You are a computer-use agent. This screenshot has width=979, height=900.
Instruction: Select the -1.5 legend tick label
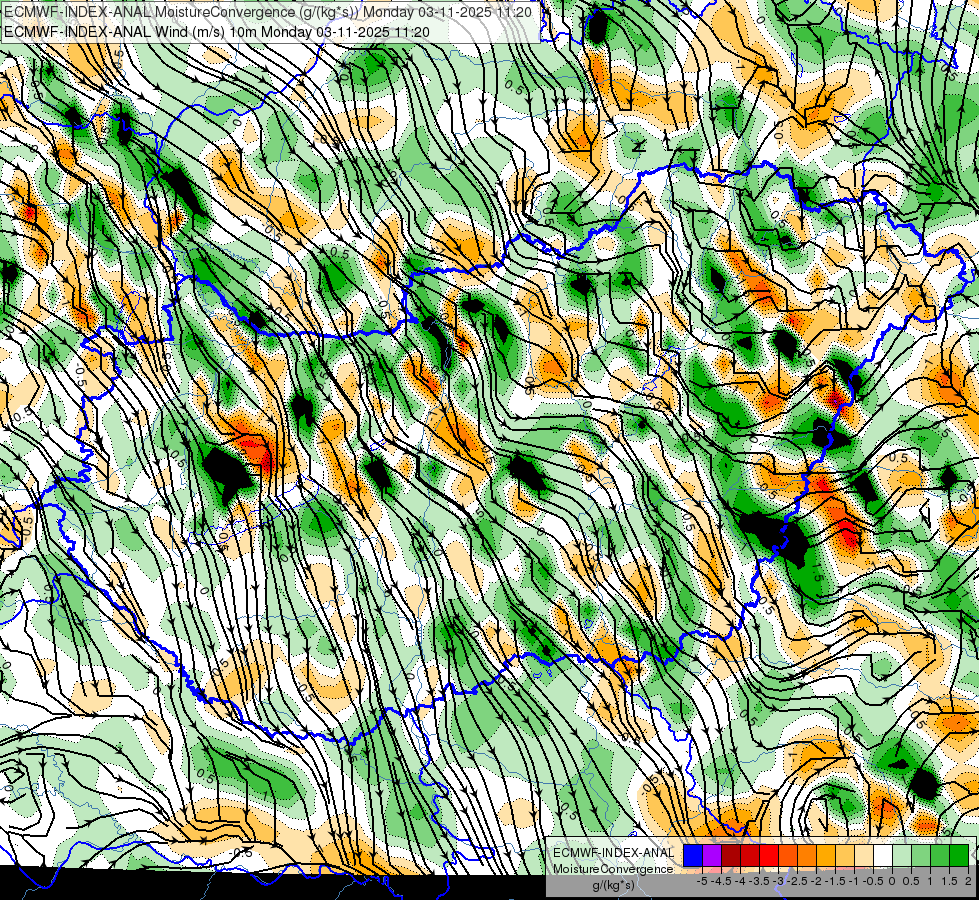click(835, 881)
